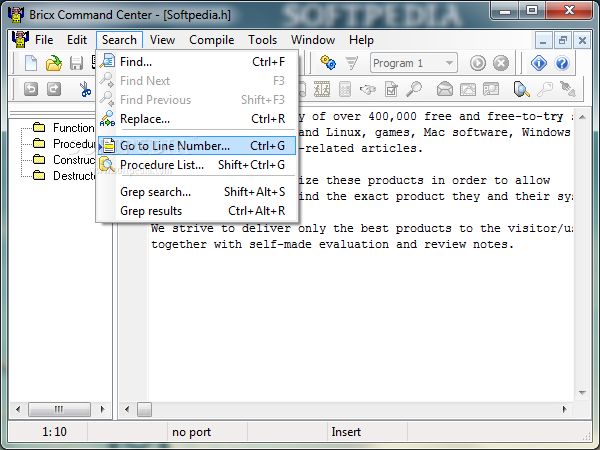Click the 'Insert' status bar entry
Image resolution: width=600 pixels, height=450 pixels.
[x=346, y=432]
